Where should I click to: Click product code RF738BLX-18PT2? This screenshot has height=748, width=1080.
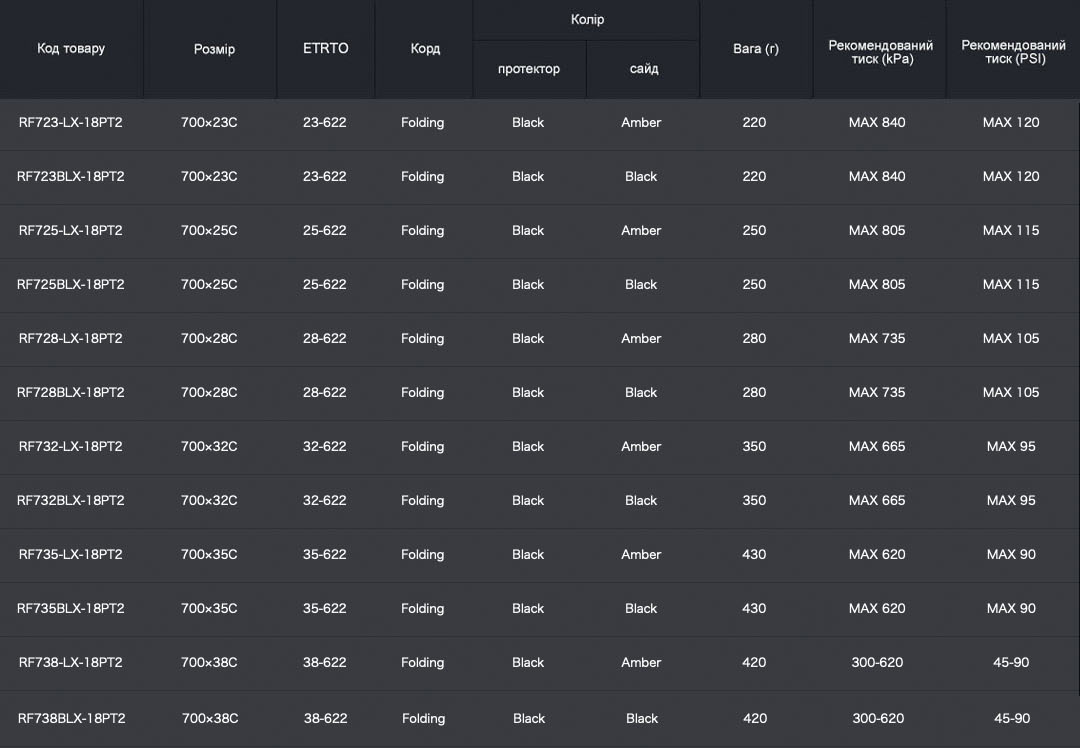coord(71,718)
